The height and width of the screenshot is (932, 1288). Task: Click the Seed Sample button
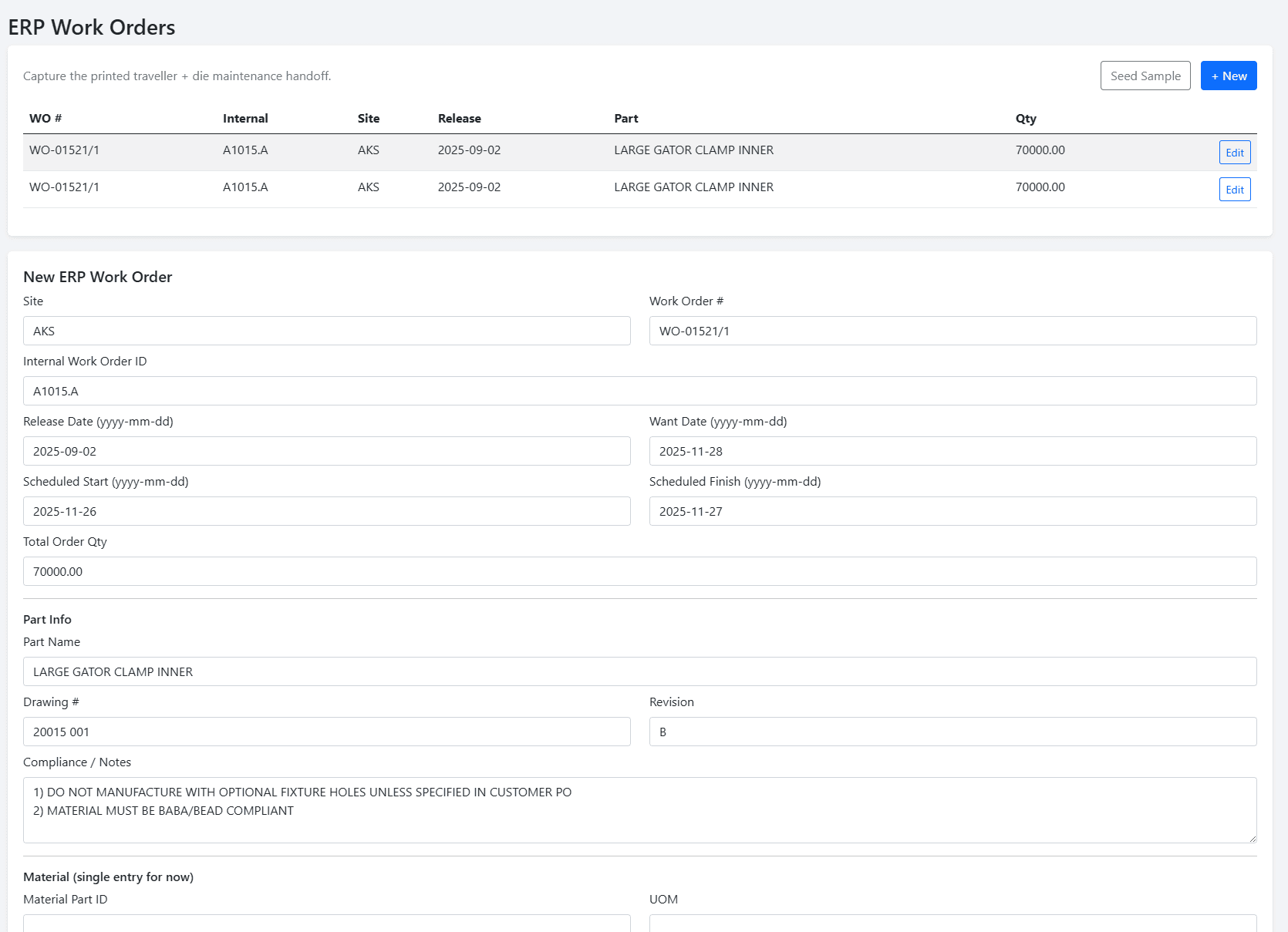1145,76
